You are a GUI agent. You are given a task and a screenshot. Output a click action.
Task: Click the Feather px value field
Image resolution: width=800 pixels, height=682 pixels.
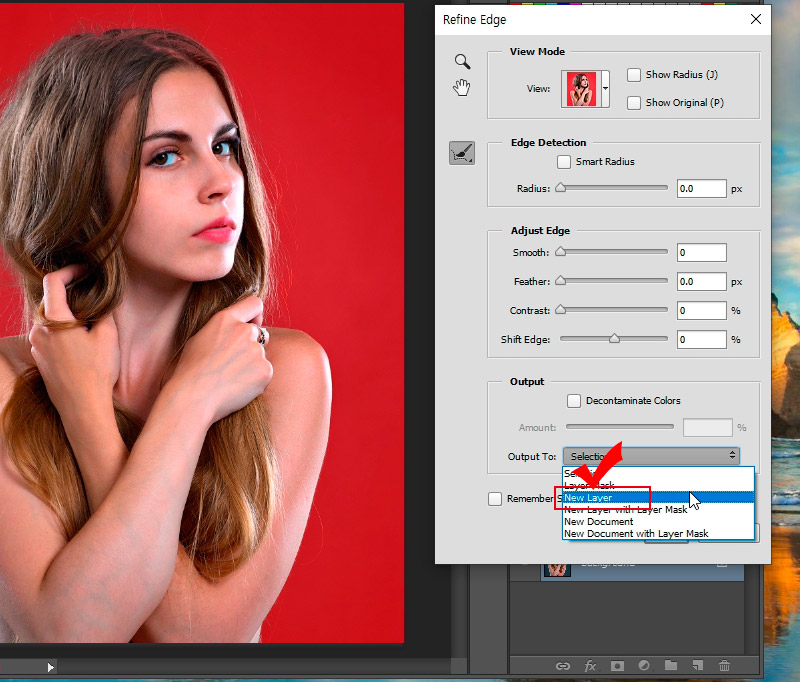702,282
